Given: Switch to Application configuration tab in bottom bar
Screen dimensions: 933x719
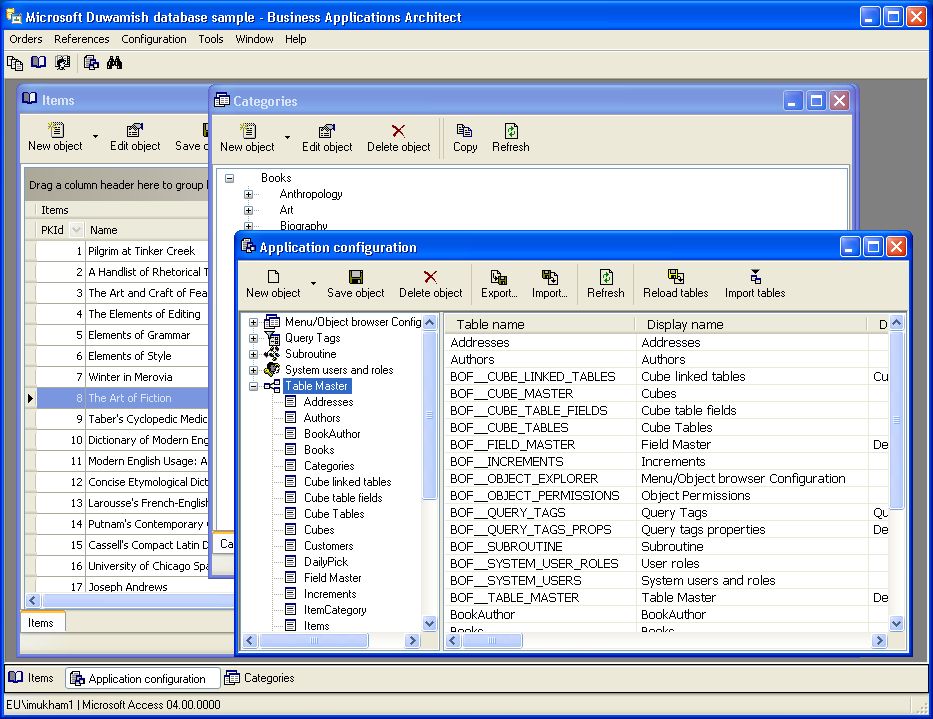Looking at the screenshot, I should pyautogui.click(x=141, y=679).
